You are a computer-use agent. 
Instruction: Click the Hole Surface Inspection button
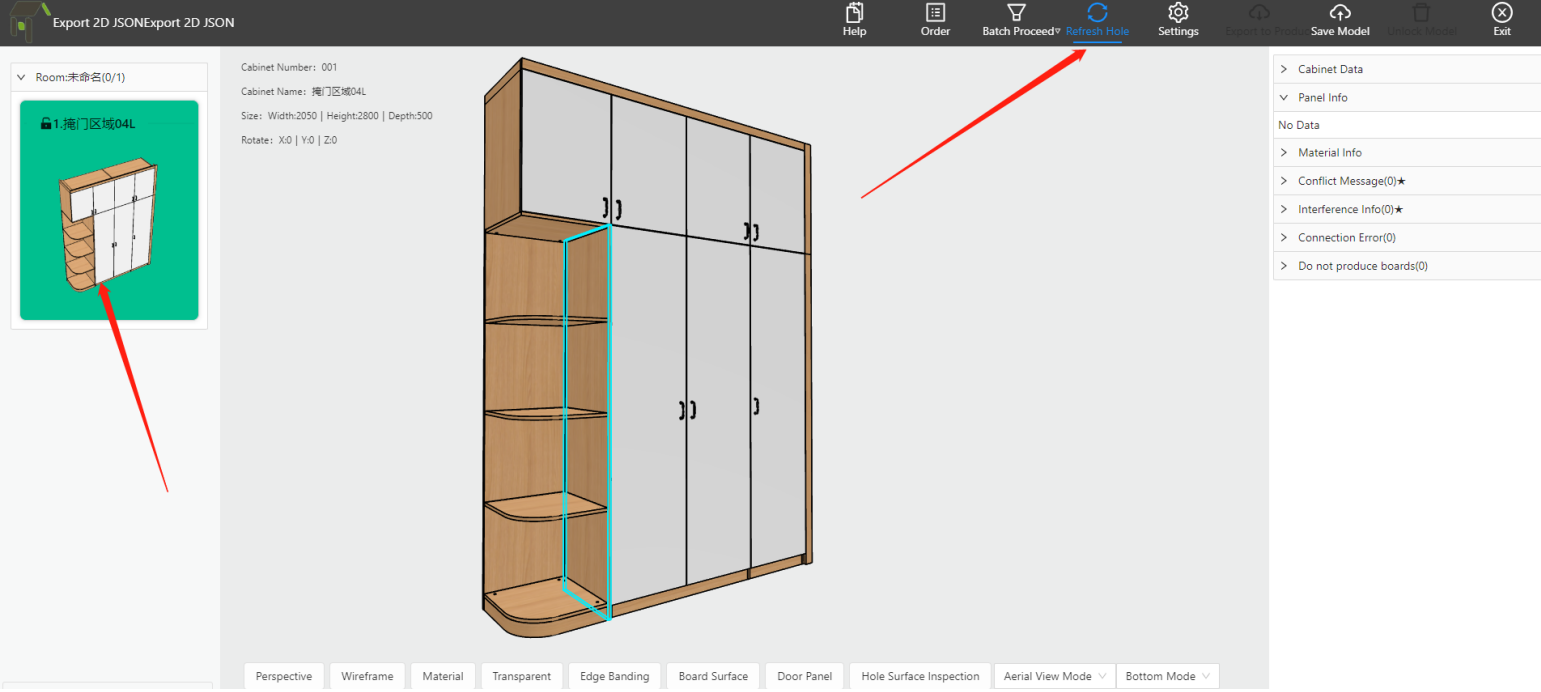[920, 676]
